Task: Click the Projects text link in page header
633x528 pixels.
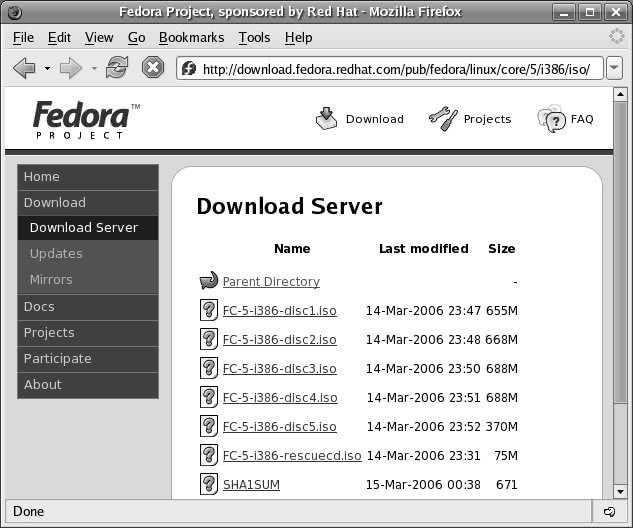Action: (x=487, y=119)
